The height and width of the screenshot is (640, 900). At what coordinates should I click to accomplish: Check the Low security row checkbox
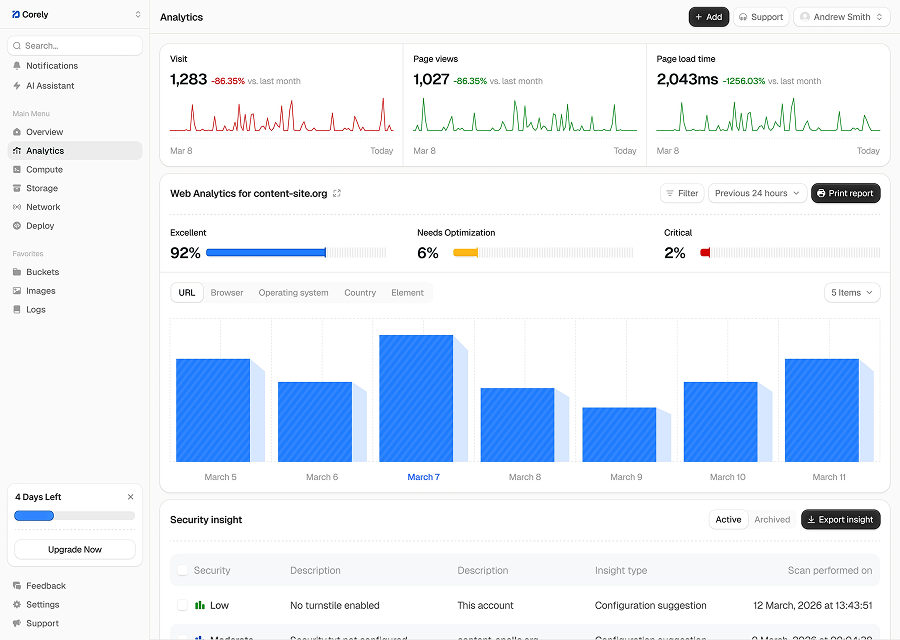182,605
